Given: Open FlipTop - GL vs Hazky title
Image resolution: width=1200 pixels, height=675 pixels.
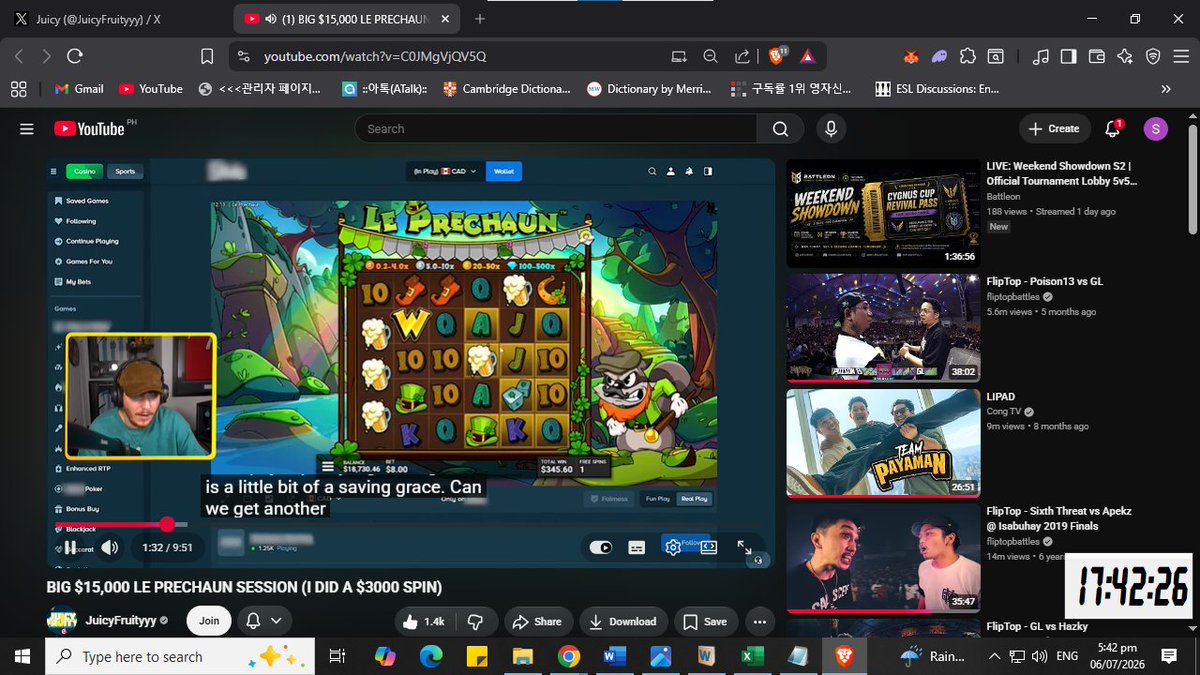Looking at the screenshot, I should point(1037,626).
